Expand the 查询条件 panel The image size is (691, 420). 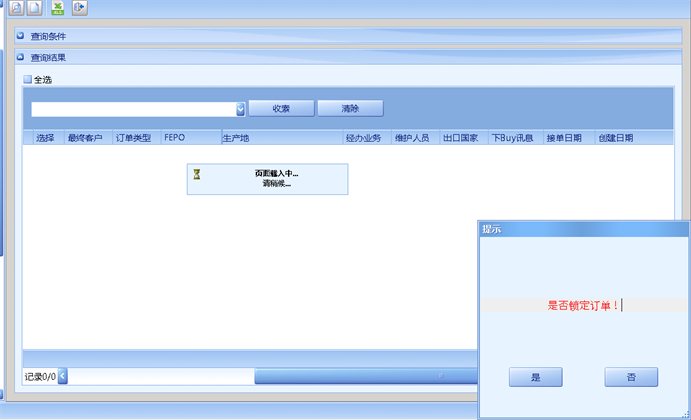[20, 36]
